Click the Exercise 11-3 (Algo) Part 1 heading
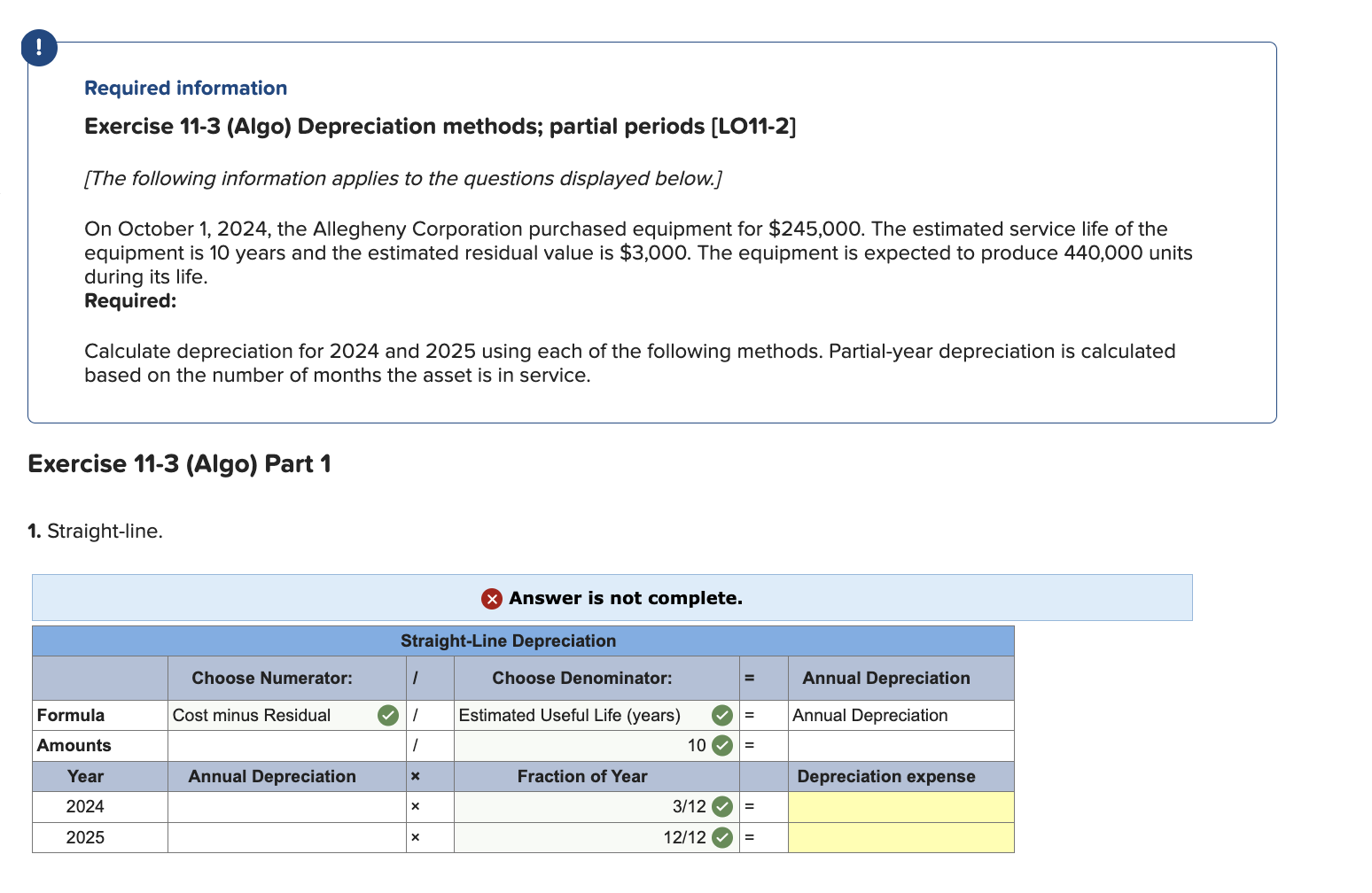 [x=179, y=463]
